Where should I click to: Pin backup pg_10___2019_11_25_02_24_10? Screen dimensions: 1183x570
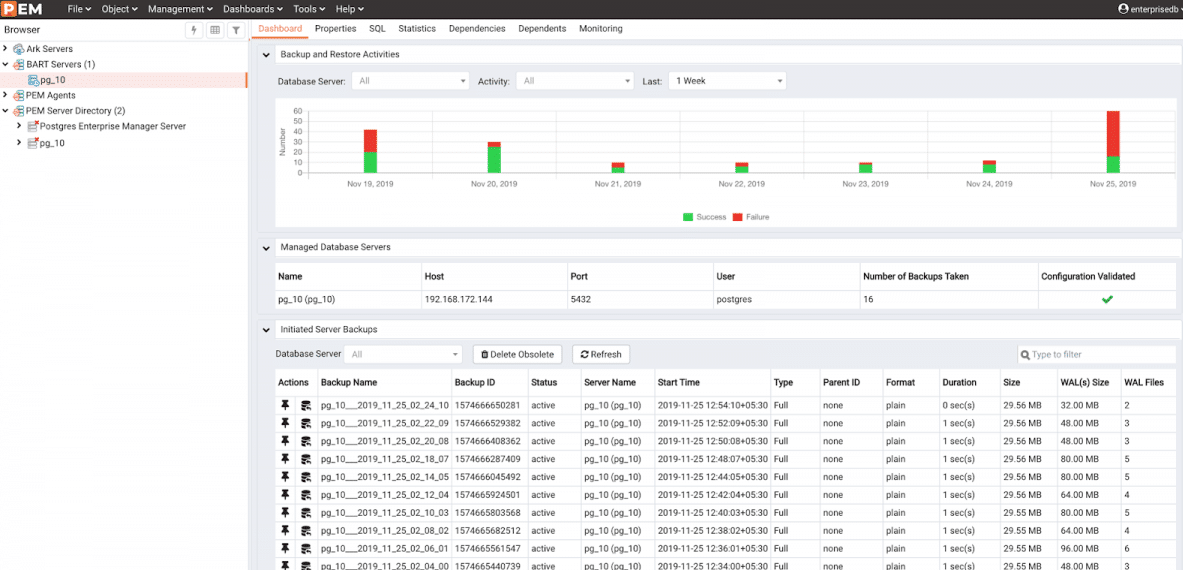pos(285,406)
